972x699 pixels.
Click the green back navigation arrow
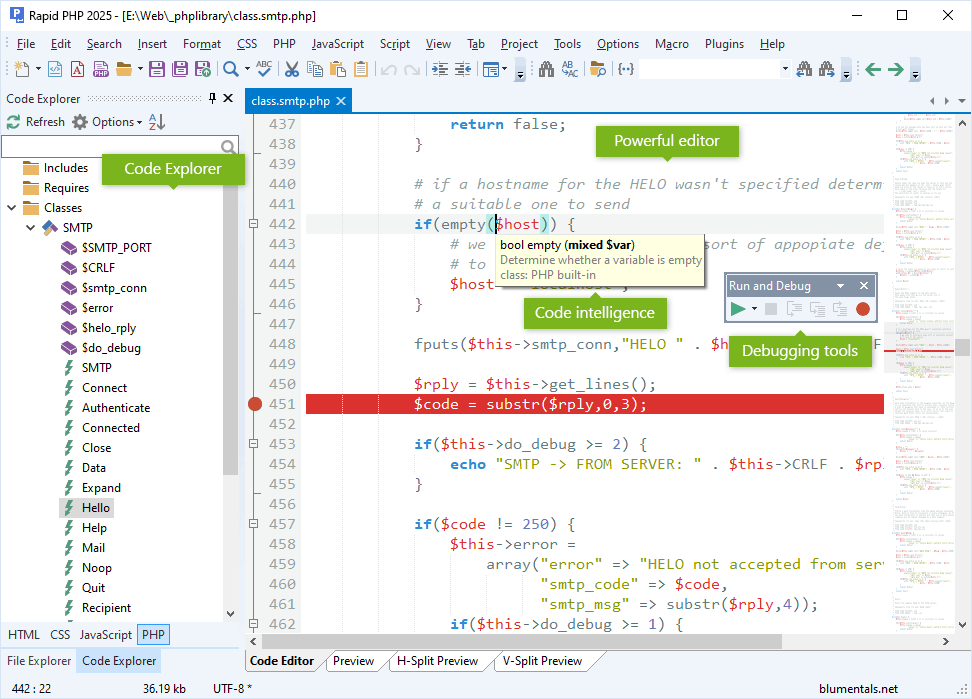click(873, 69)
